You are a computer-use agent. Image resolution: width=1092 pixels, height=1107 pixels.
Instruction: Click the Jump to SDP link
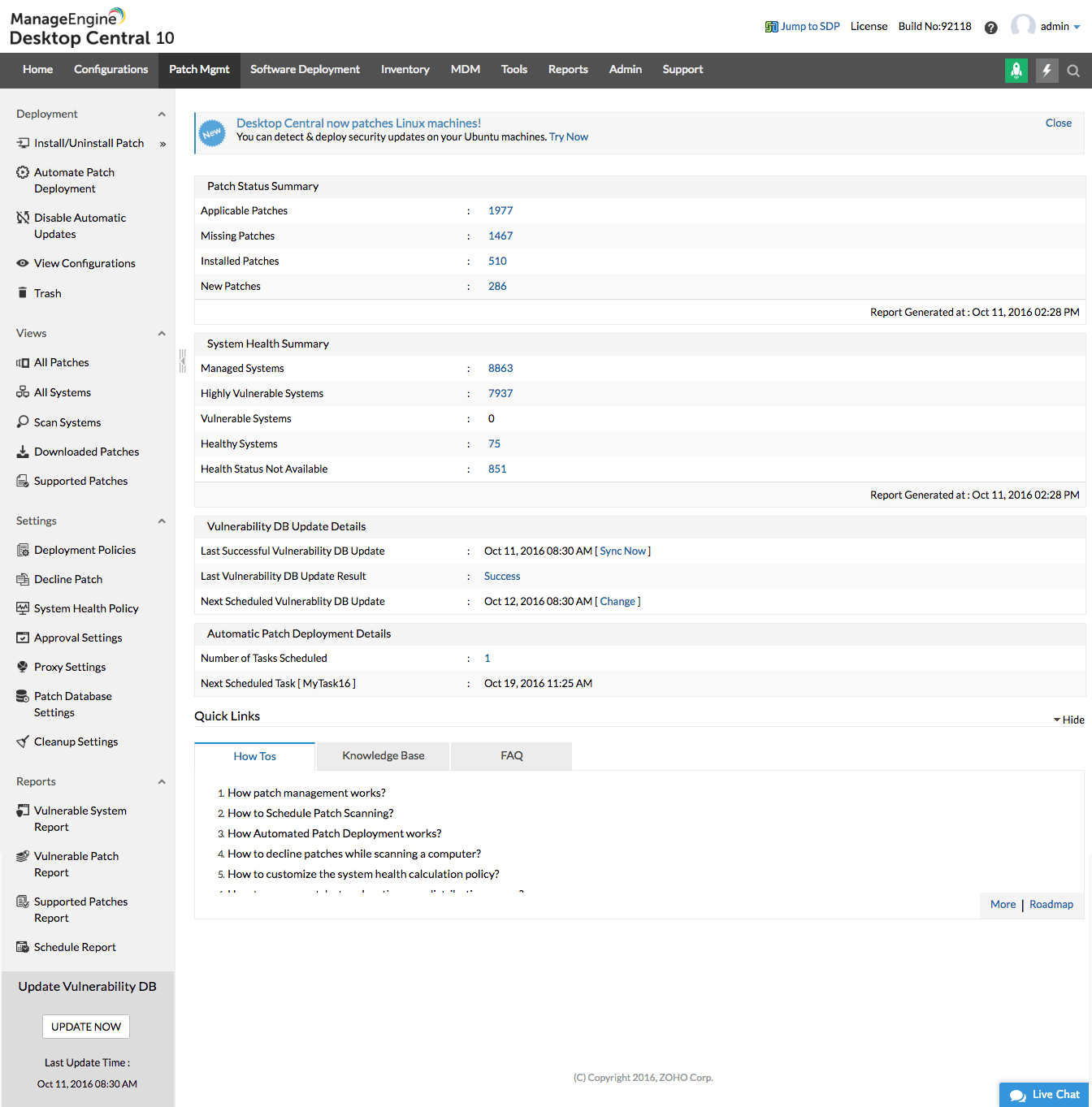coord(803,26)
